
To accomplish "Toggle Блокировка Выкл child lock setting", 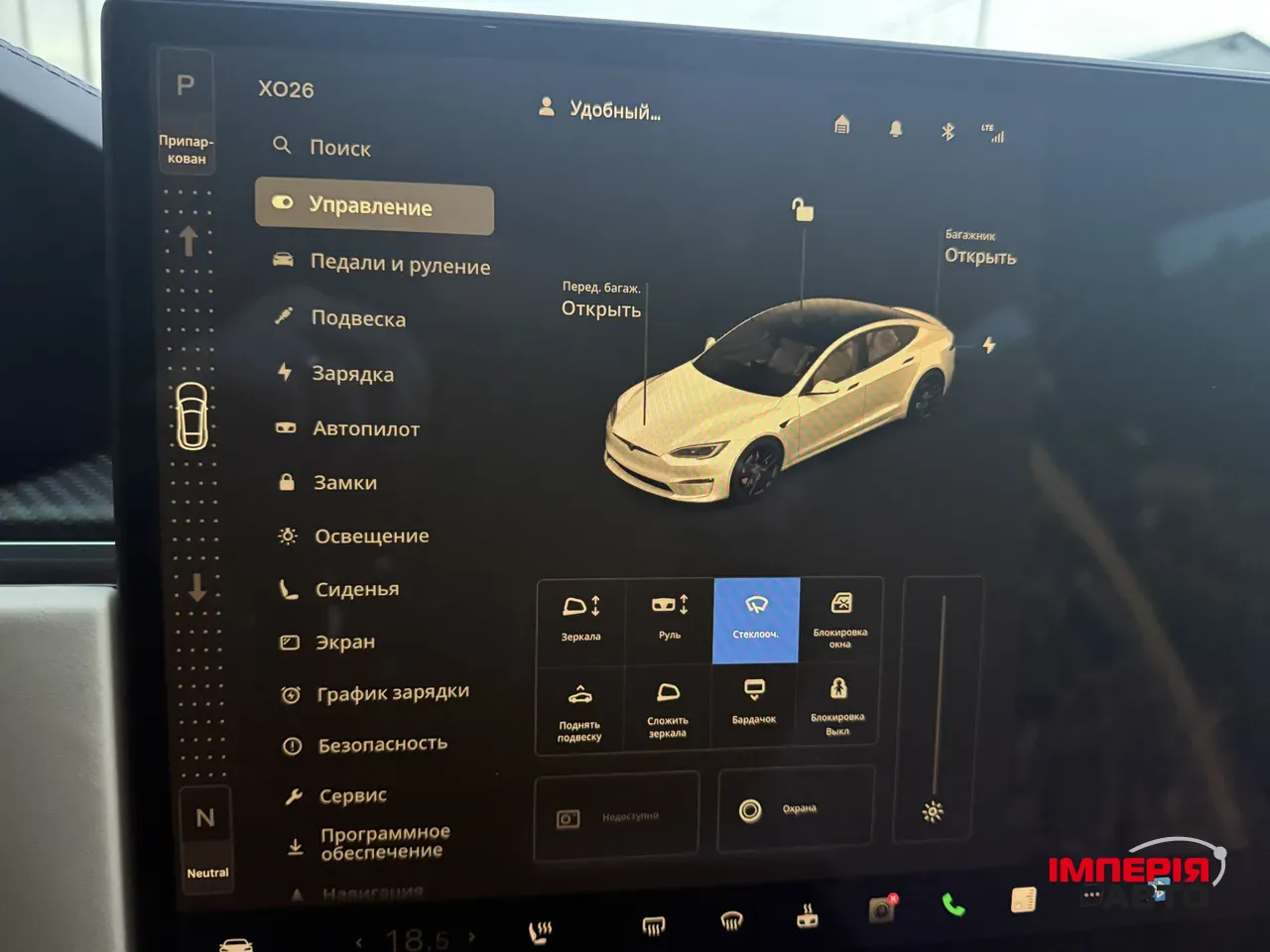I will (x=839, y=704).
